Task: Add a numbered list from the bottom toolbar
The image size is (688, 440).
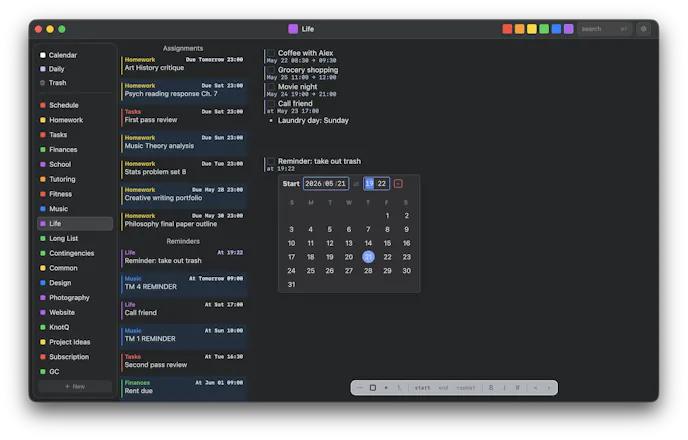Action: [x=399, y=388]
